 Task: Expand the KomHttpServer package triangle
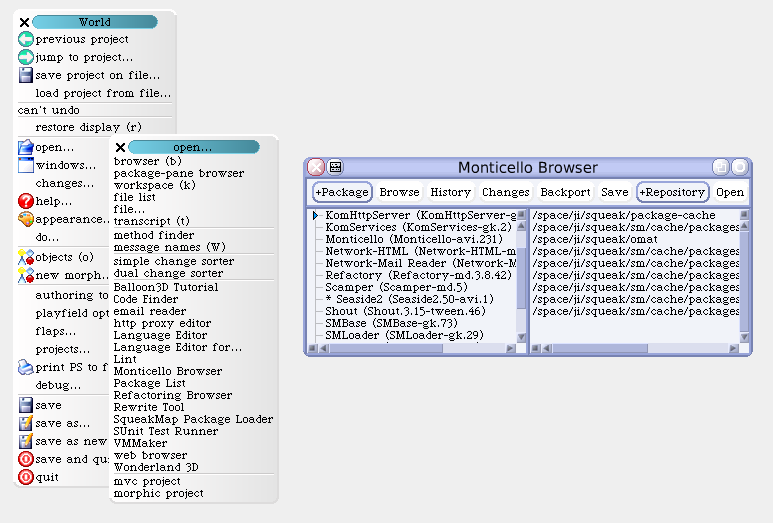pyautogui.click(x=315, y=215)
